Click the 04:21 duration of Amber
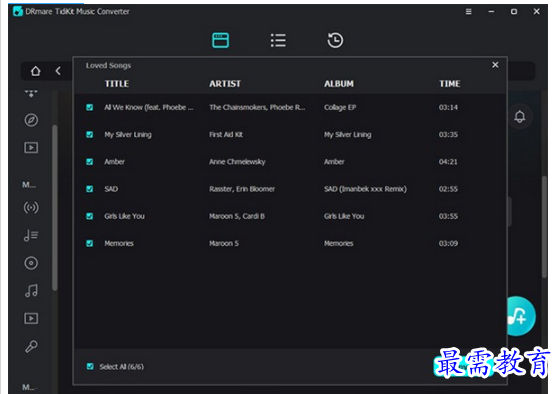Screen dimensions: 559x394 point(448,162)
